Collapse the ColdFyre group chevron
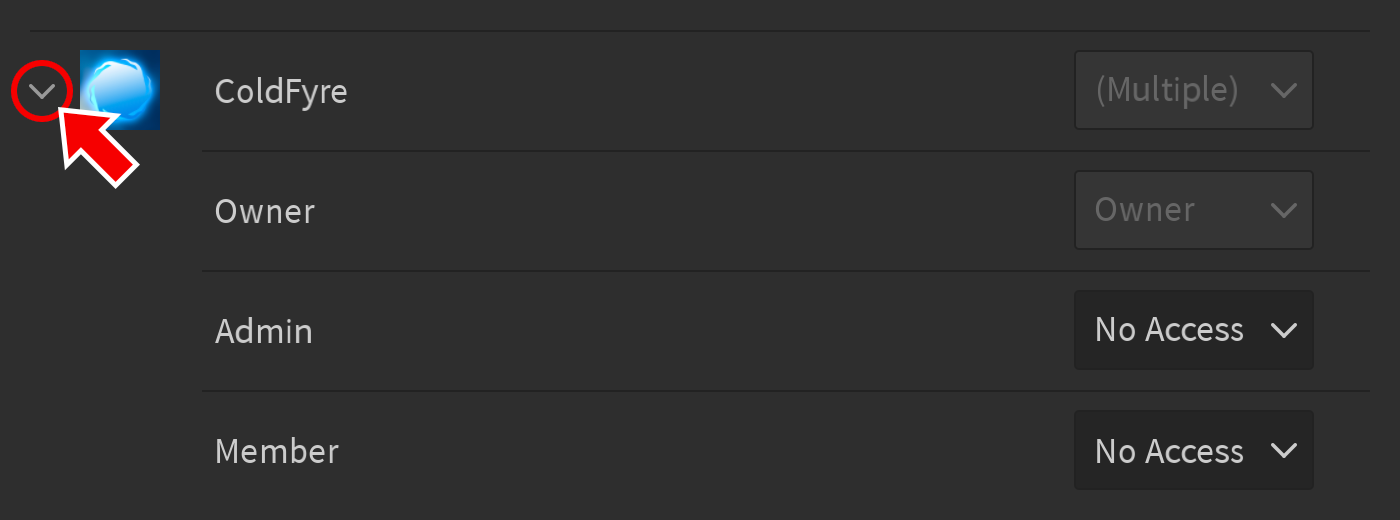The width and height of the screenshot is (1400, 520). (x=42, y=92)
